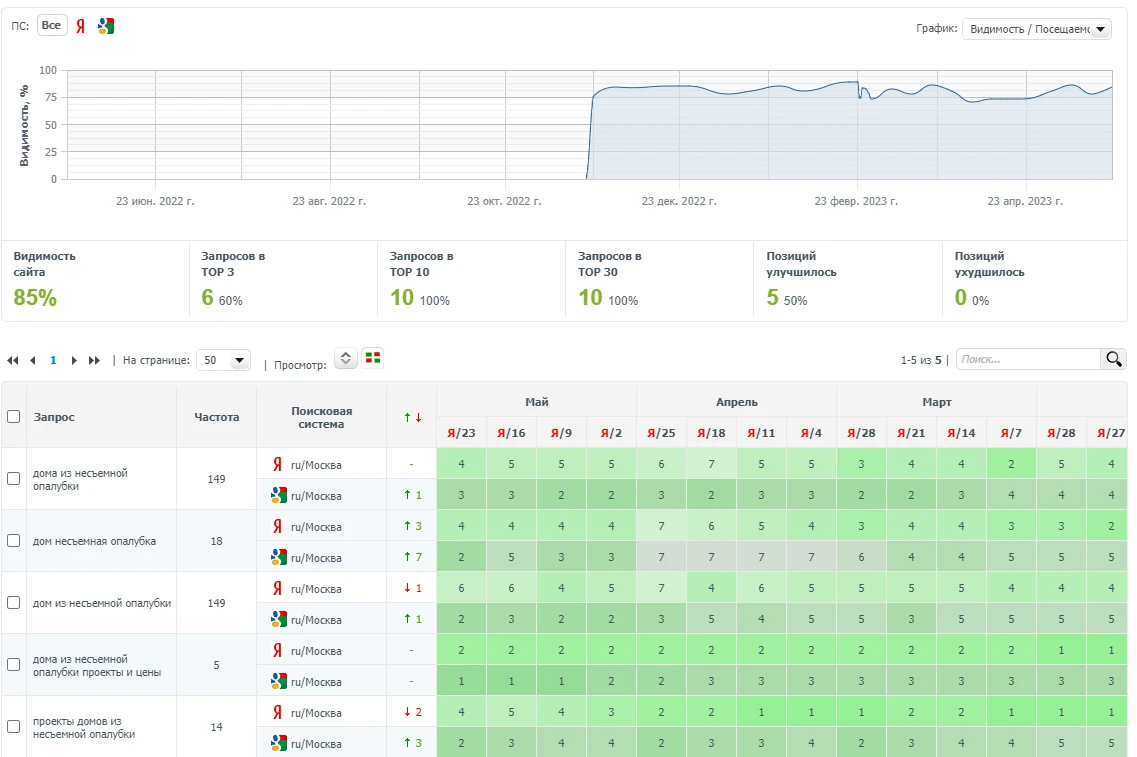Click the 'Запросов в TOP 3' label
The image size is (1137, 757).
(x=233, y=264)
